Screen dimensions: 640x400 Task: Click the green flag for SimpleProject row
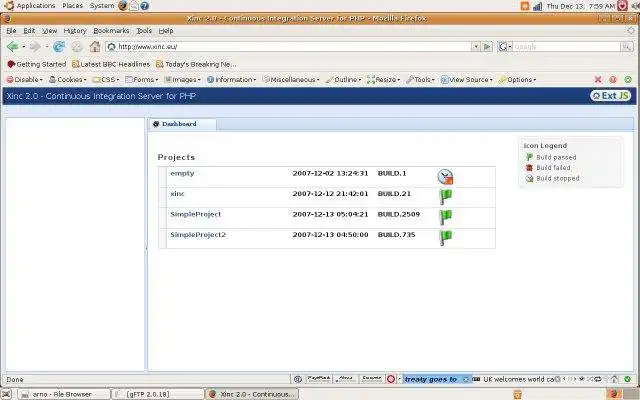(x=445, y=217)
